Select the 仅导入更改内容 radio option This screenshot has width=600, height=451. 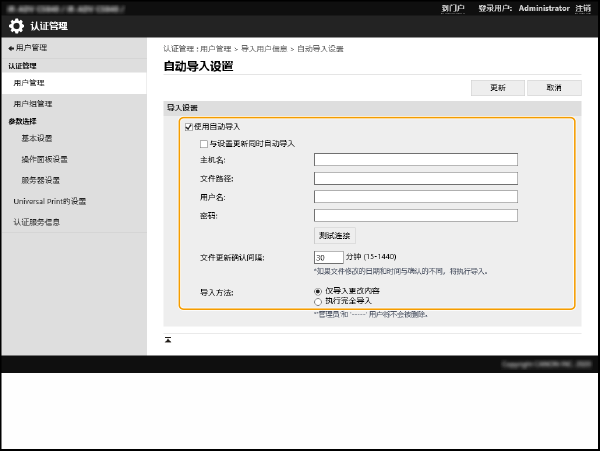coord(318,291)
